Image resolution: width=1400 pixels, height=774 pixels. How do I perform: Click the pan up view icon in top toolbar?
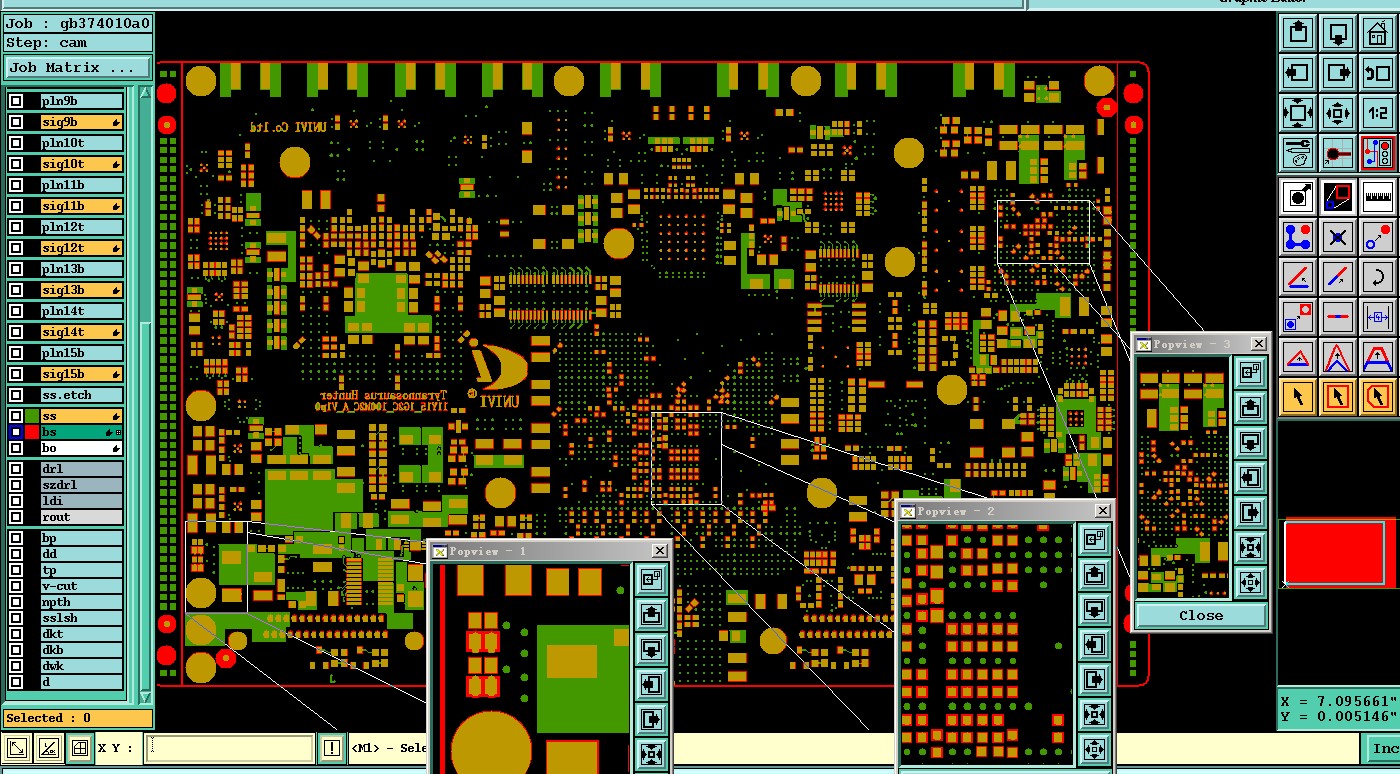pyautogui.click(x=1298, y=32)
